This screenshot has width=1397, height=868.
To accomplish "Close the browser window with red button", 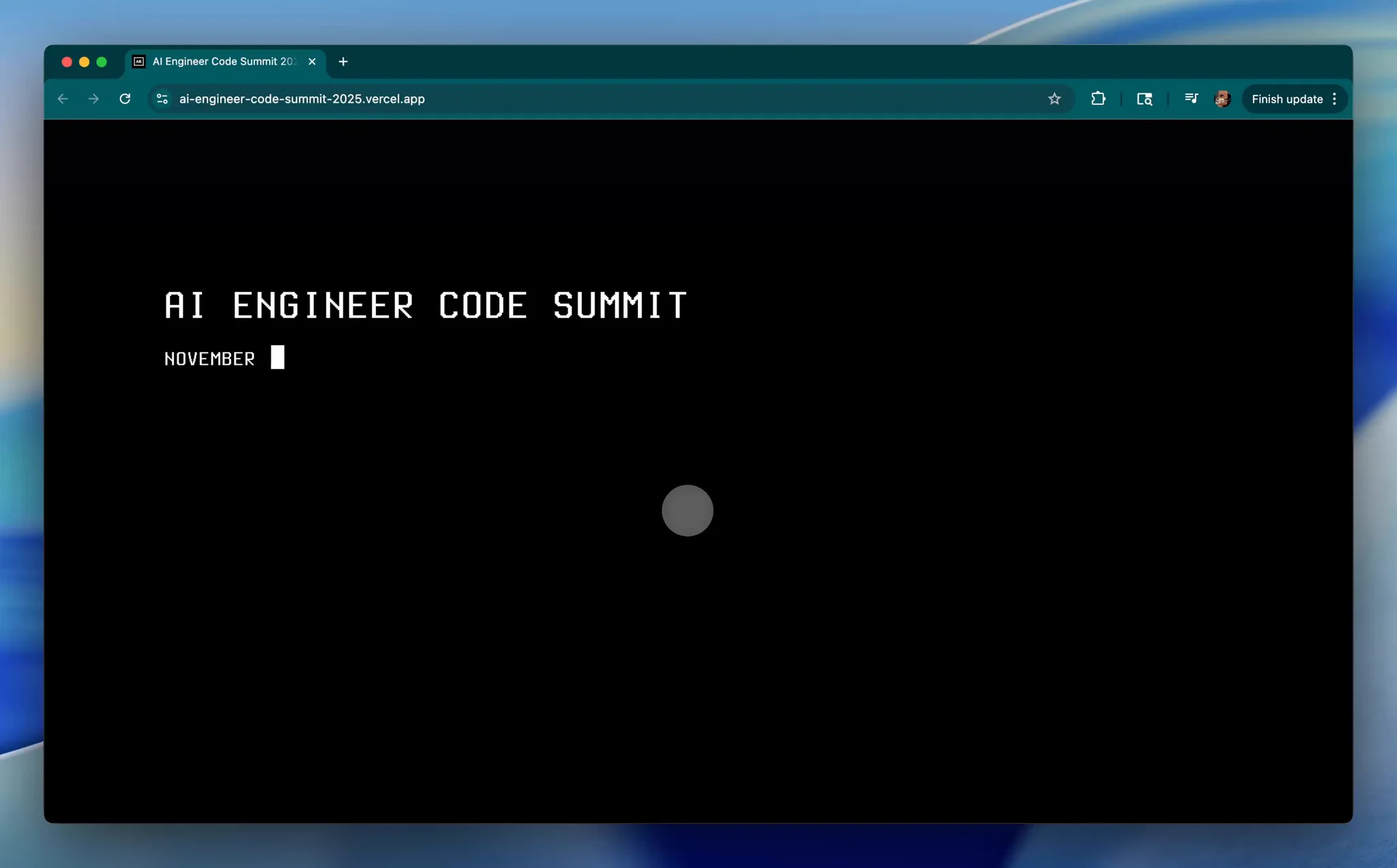I will (x=67, y=62).
